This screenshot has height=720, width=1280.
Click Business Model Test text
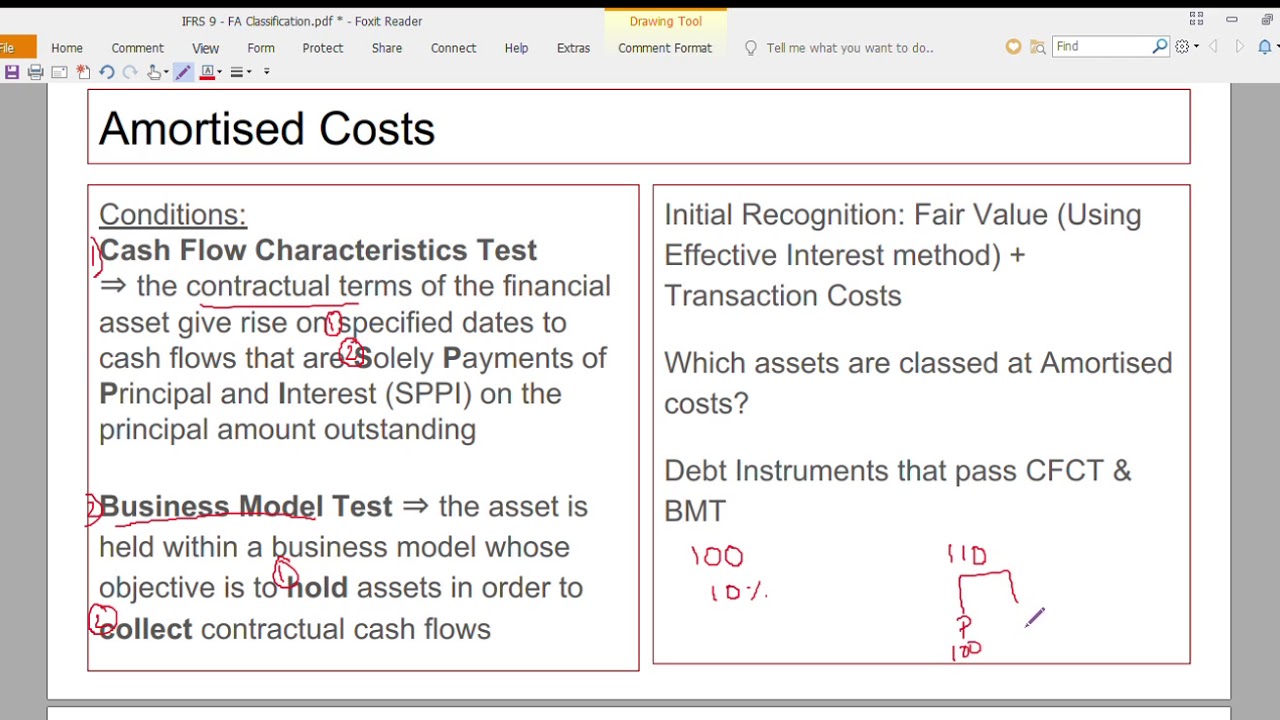point(246,506)
